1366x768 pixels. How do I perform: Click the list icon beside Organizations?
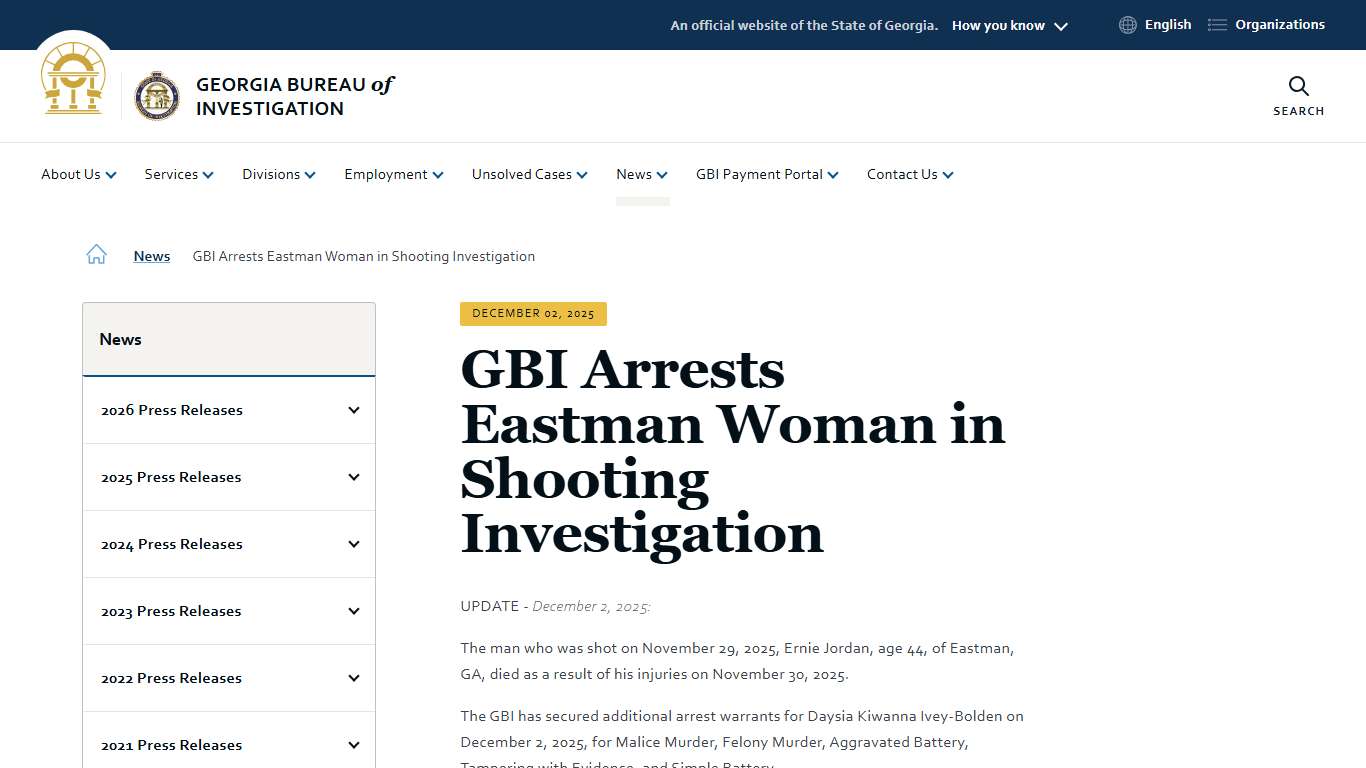point(1216,24)
